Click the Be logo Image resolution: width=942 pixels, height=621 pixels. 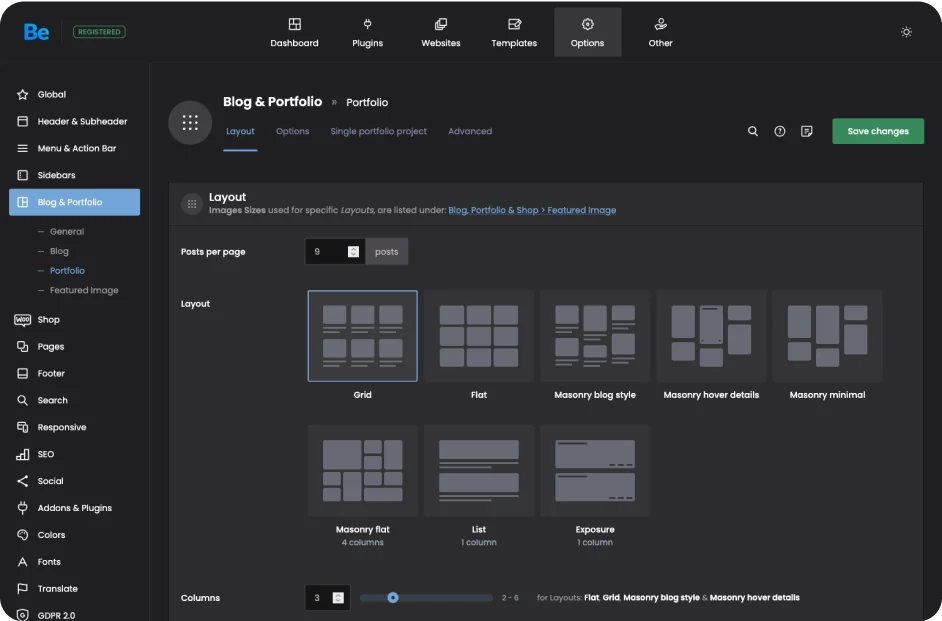point(36,32)
